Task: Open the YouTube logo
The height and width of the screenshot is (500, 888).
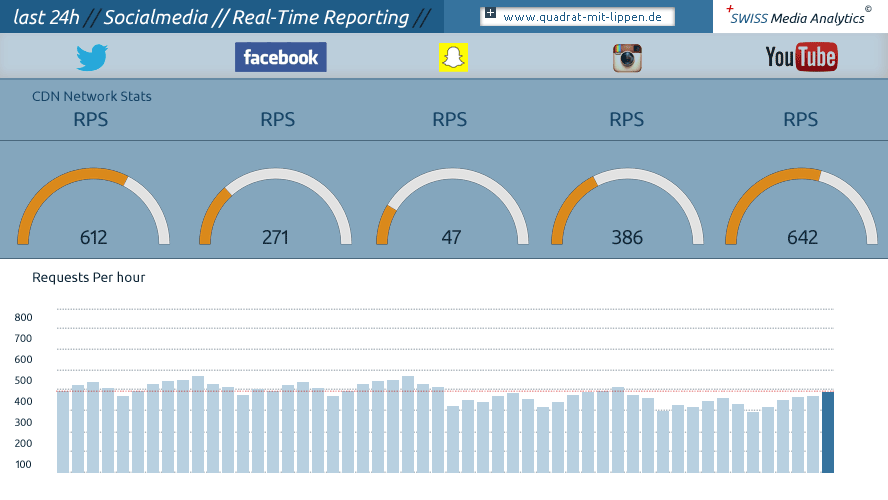Action: click(801, 57)
